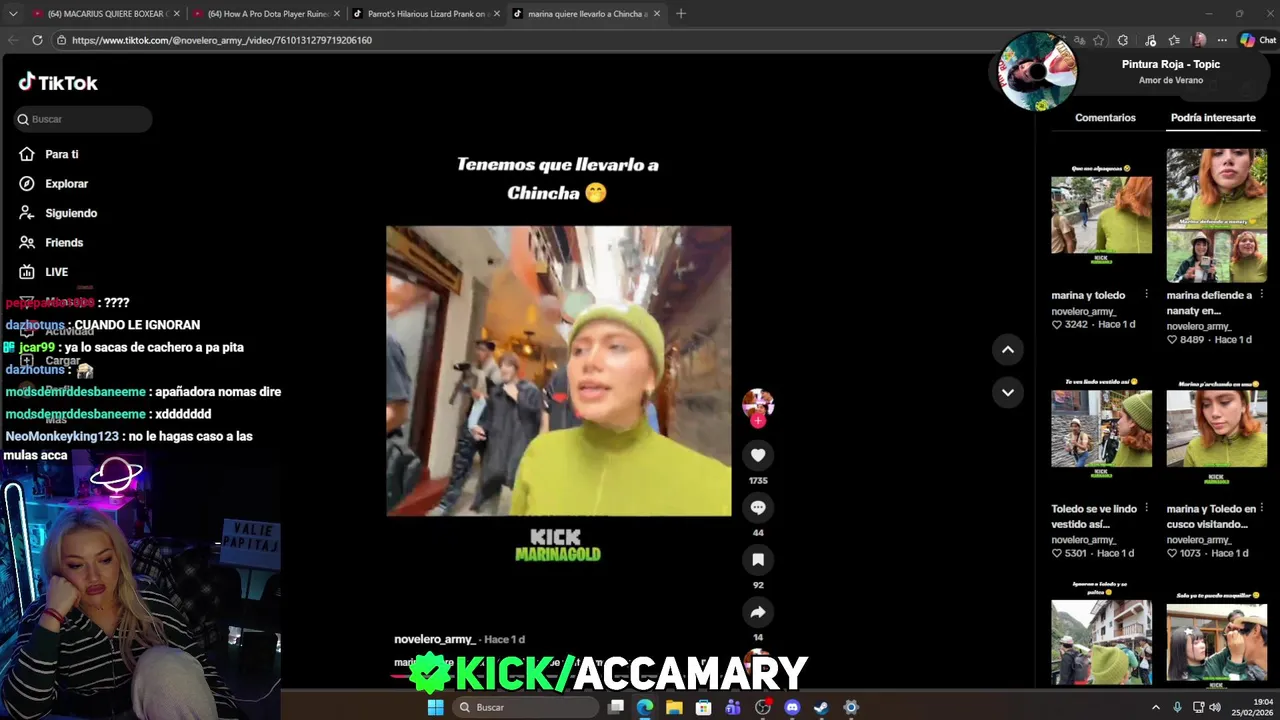Open the Friends section
This screenshot has height=720, width=1280.
[x=51, y=242]
